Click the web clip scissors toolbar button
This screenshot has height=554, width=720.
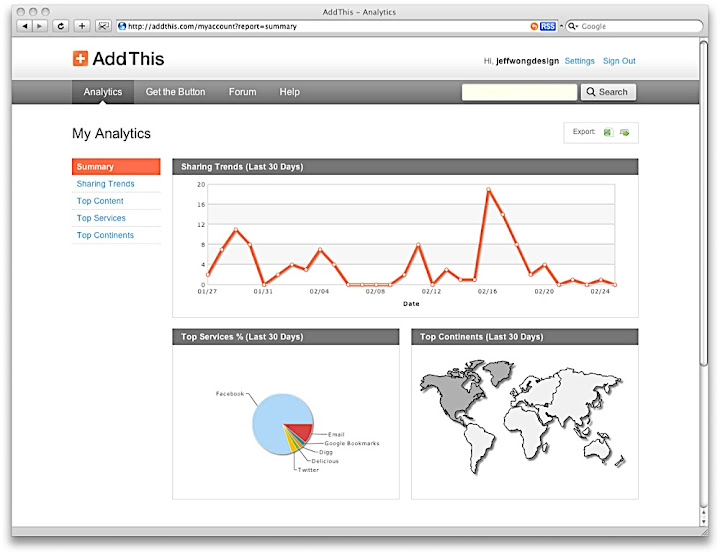[x=103, y=26]
